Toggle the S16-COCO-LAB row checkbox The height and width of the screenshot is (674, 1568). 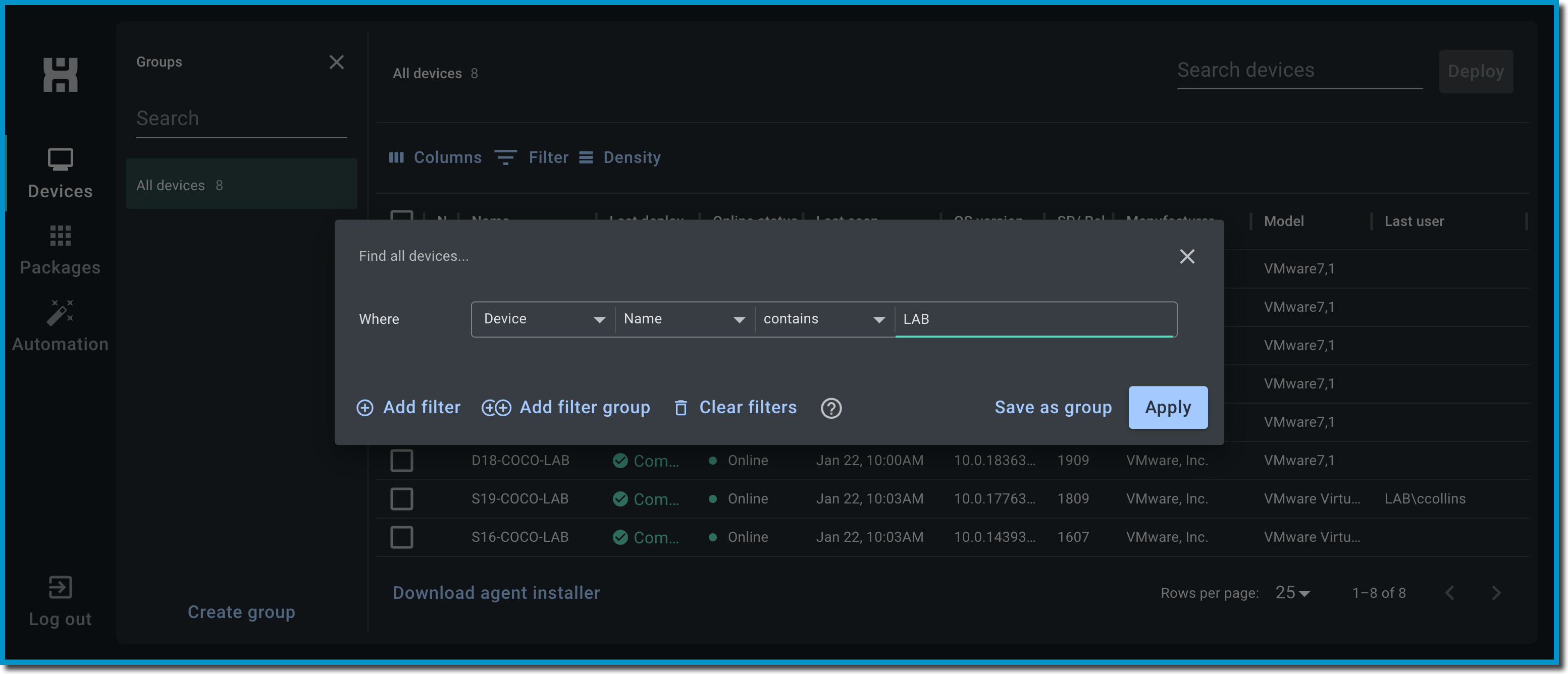click(402, 537)
